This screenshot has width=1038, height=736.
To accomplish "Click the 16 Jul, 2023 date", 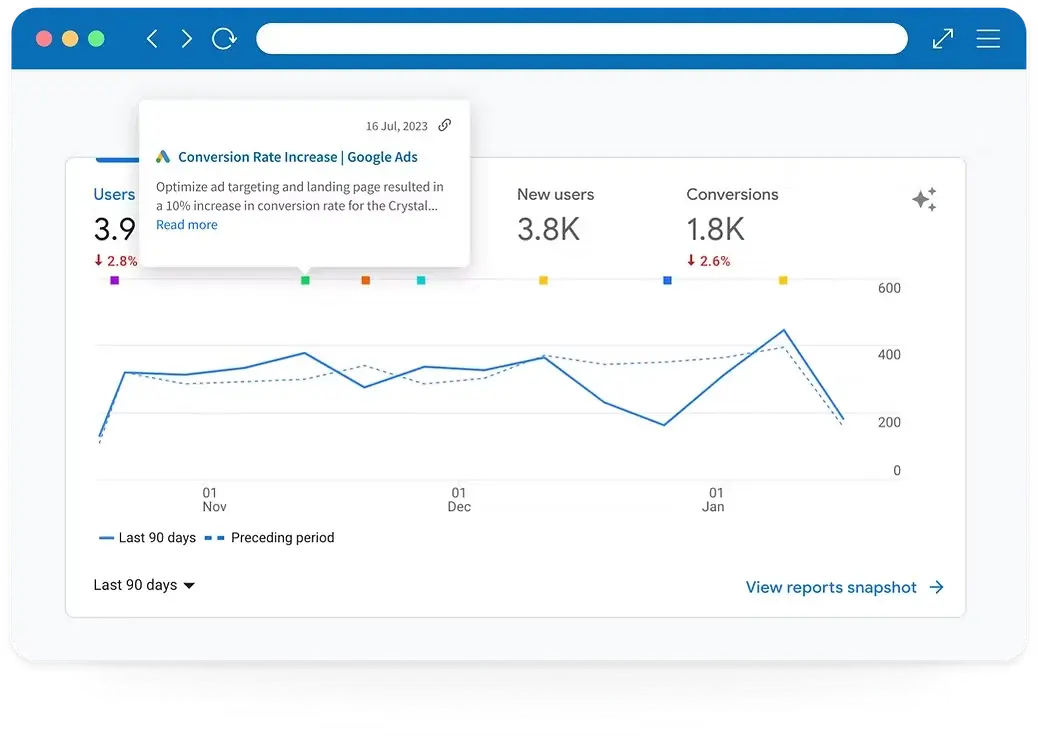I will 397,126.
